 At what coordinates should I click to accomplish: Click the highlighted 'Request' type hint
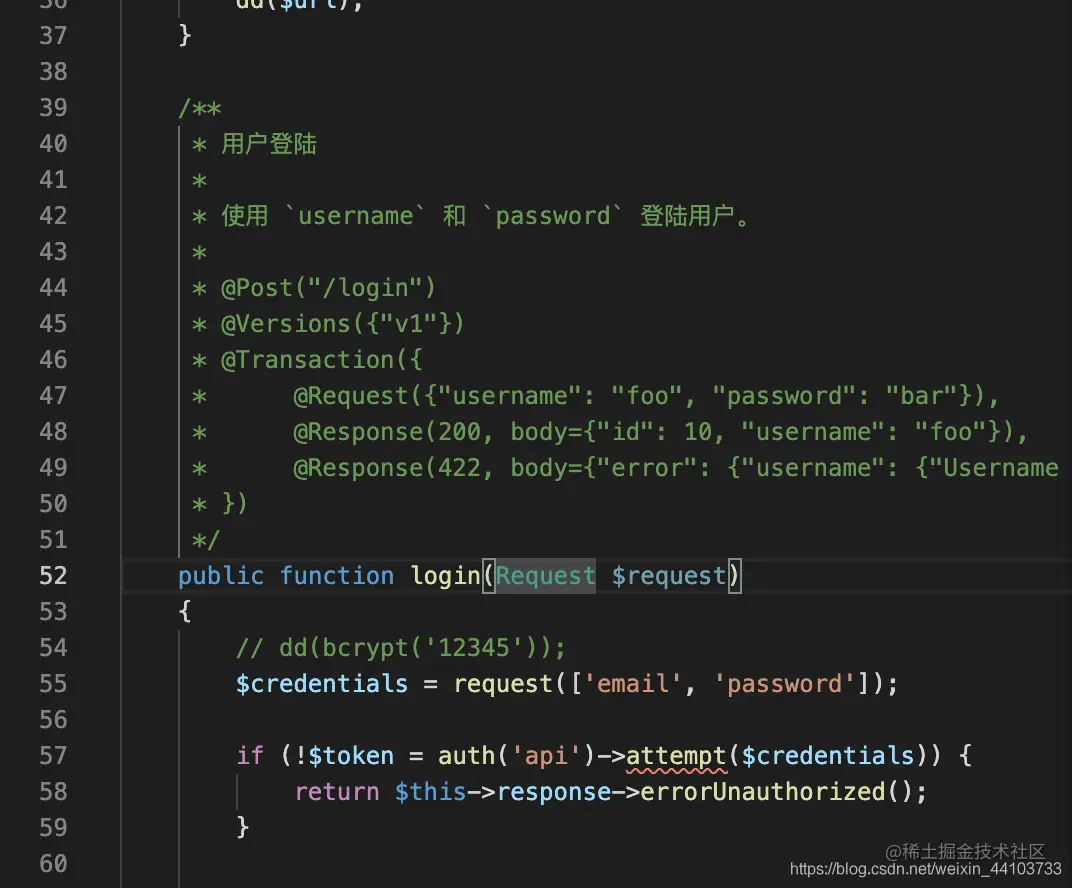(546, 576)
